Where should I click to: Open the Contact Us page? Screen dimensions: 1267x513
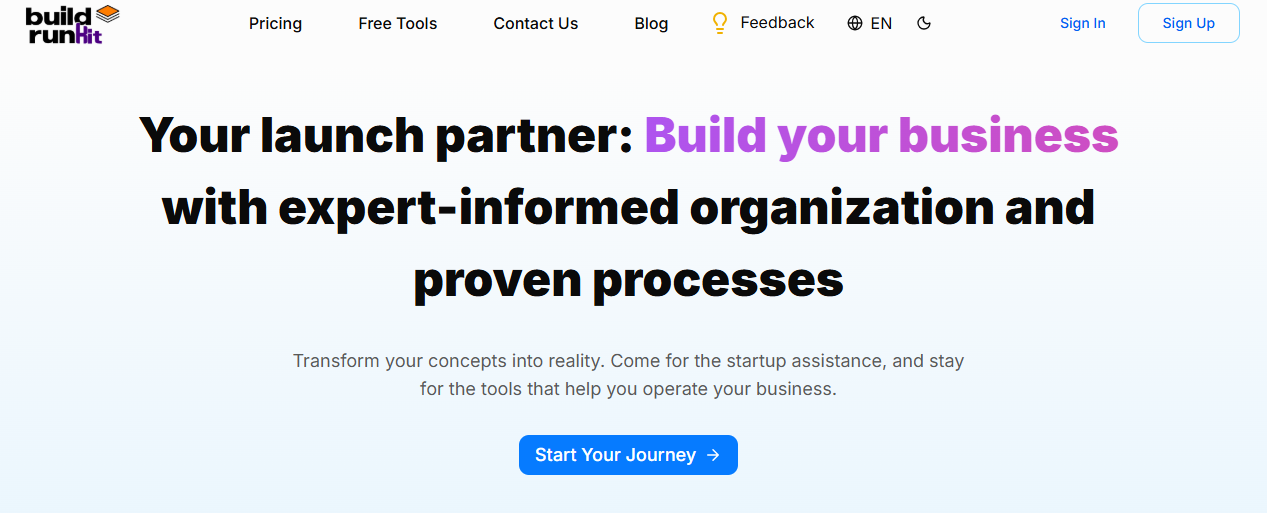click(x=535, y=23)
